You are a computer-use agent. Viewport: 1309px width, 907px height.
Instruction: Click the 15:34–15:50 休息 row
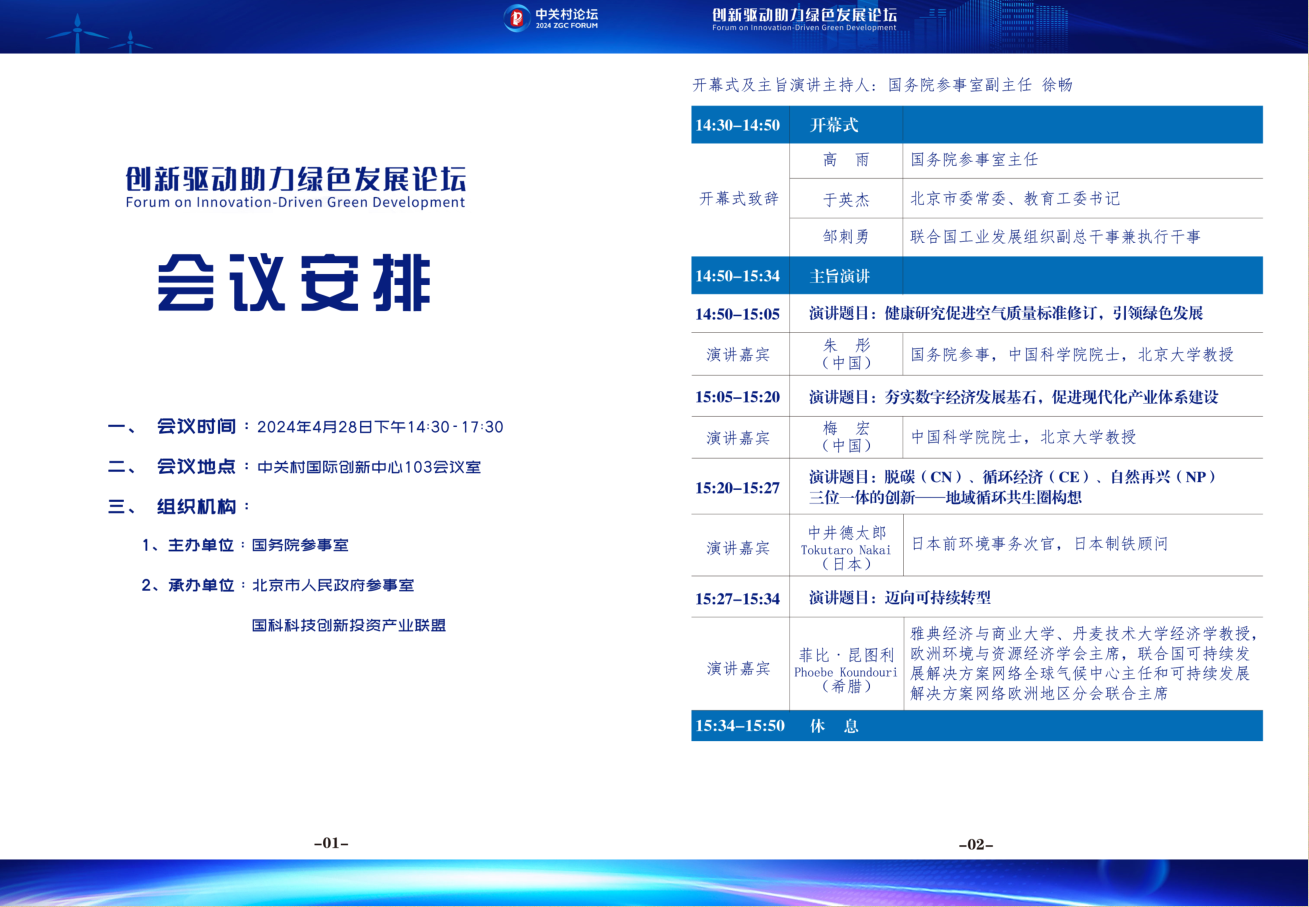(976, 726)
